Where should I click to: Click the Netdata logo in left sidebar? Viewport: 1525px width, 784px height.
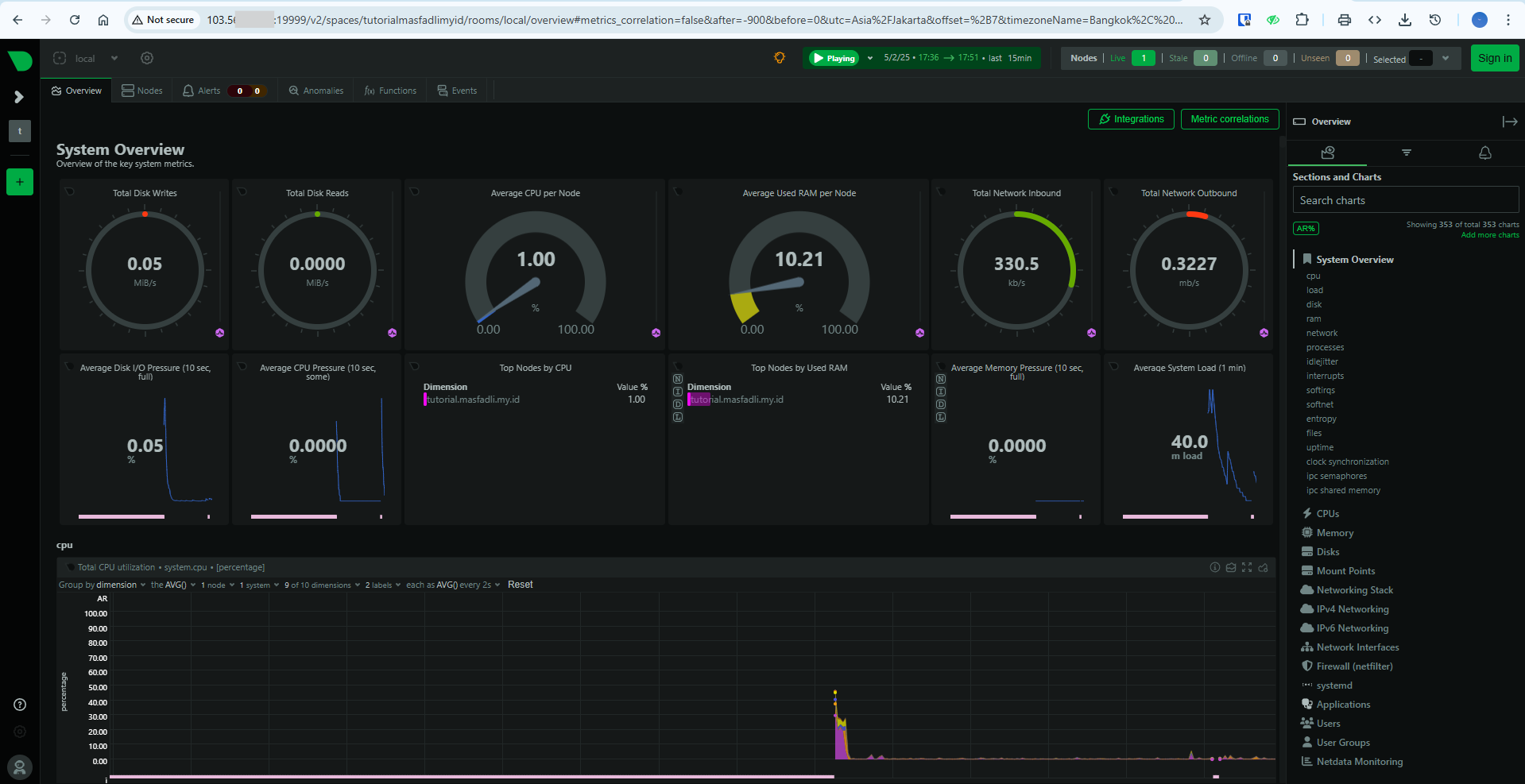[20, 60]
